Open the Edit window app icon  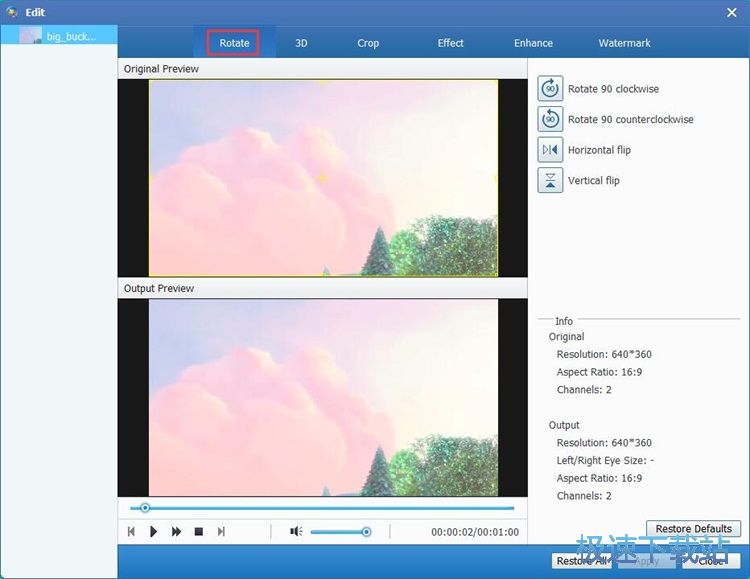point(12,12)
